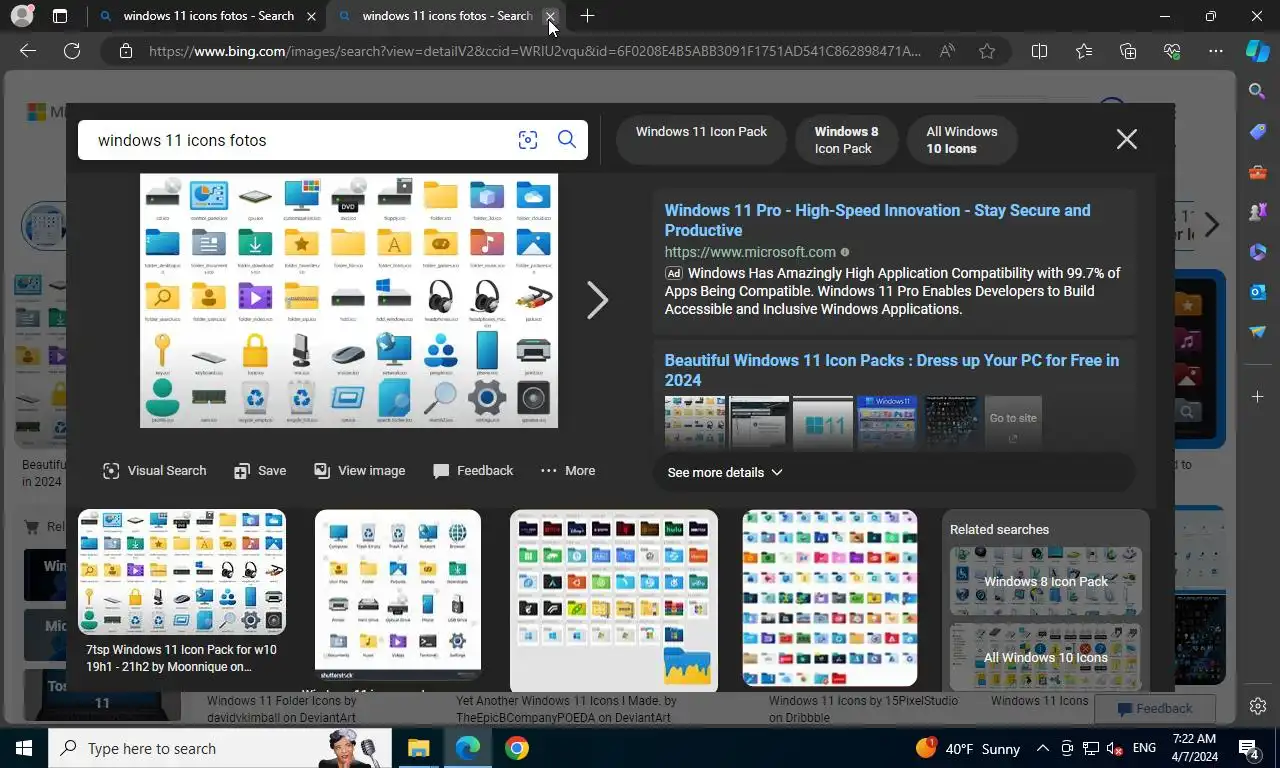Open Browser essentials heart icon
Viewport: 1280px width, 768px height.
1172,51
